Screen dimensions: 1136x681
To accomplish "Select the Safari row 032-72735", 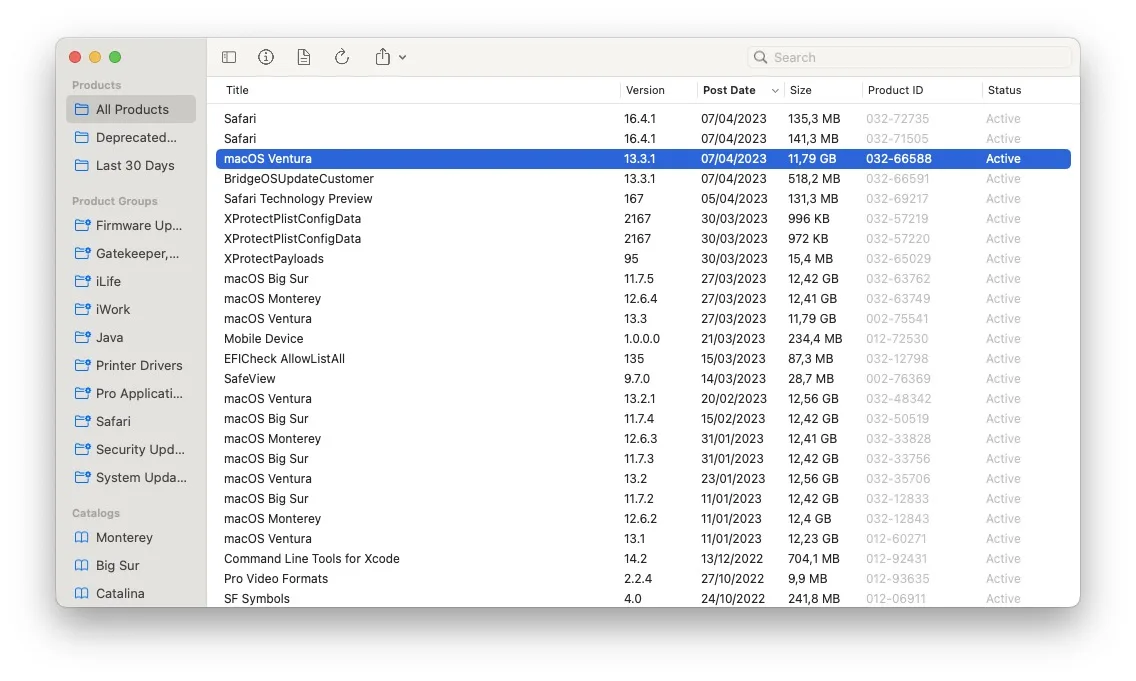I will 643,119.
